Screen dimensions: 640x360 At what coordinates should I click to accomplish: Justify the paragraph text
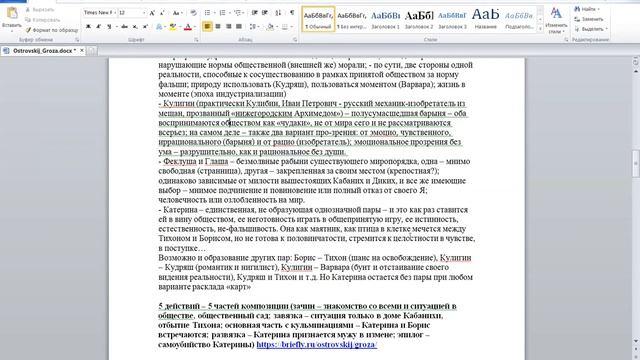click(239, 27)
